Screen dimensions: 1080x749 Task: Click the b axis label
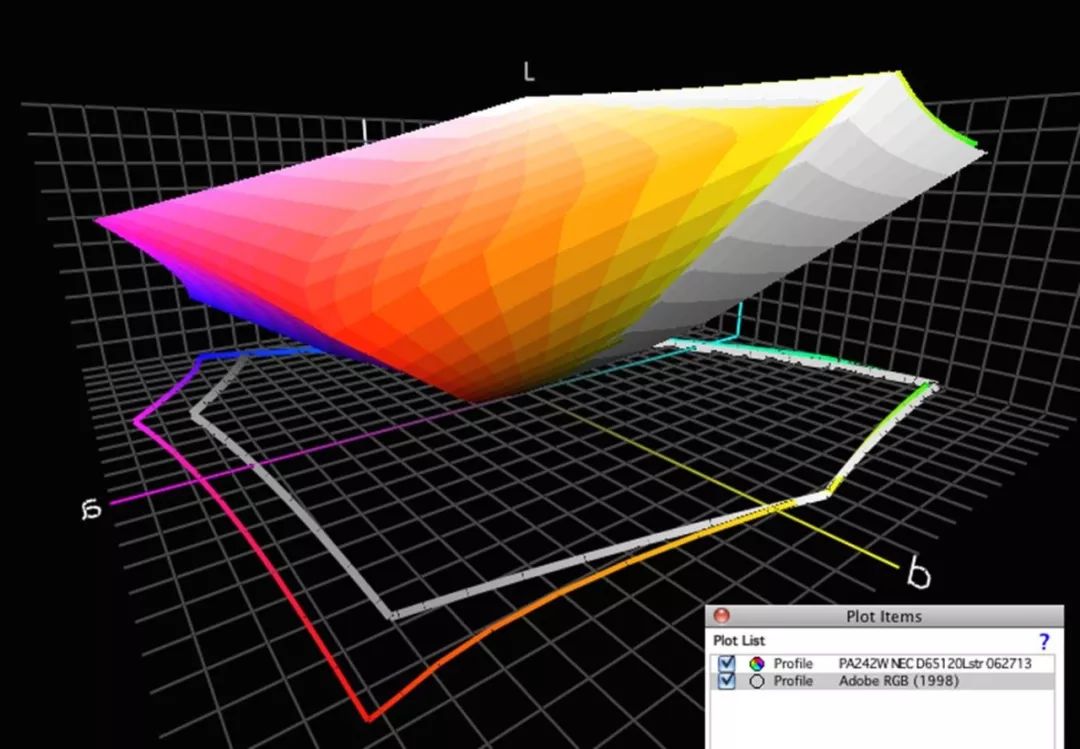(919, 572)
